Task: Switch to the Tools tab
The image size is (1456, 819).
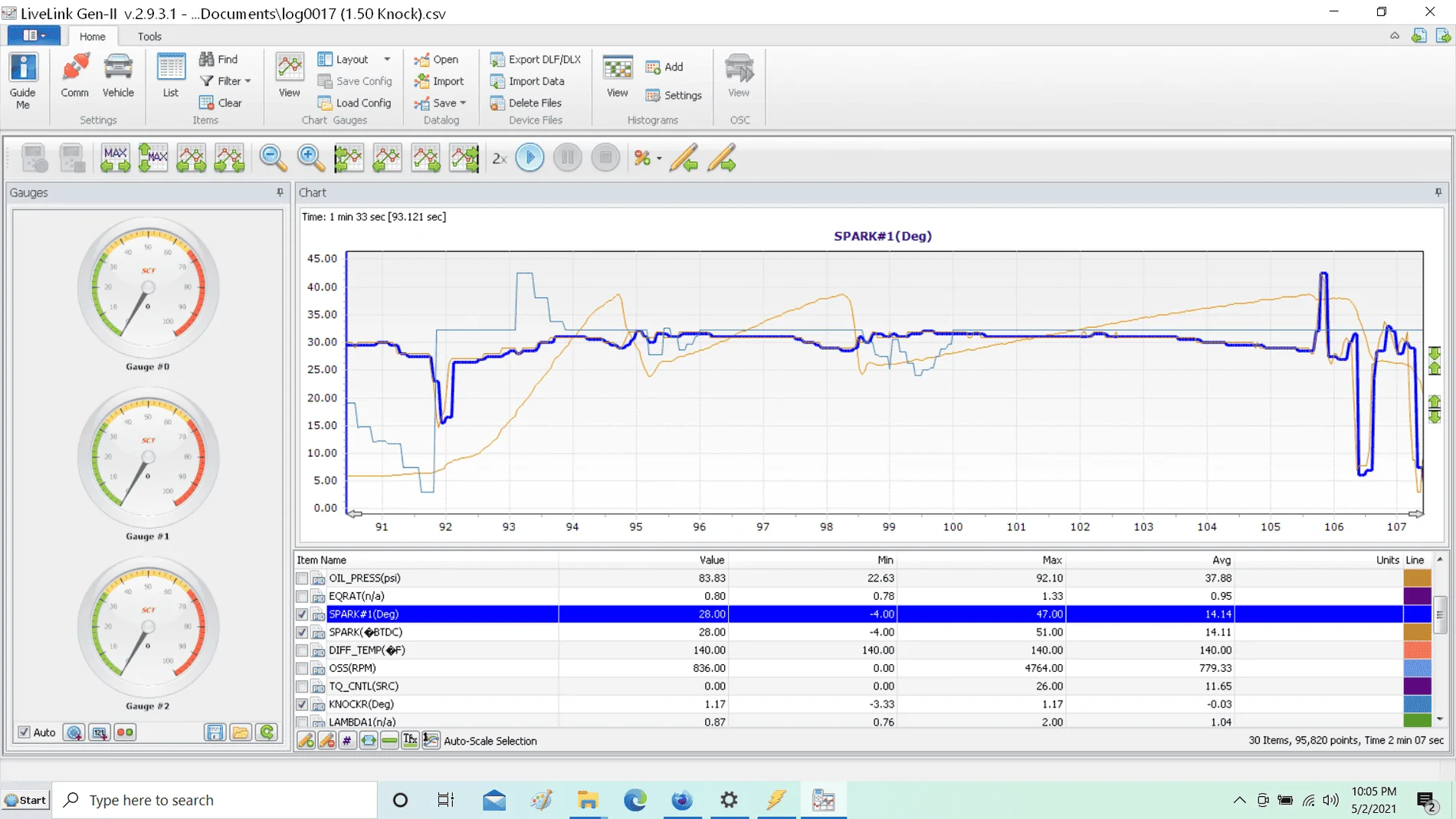Action: coord(149,36)
